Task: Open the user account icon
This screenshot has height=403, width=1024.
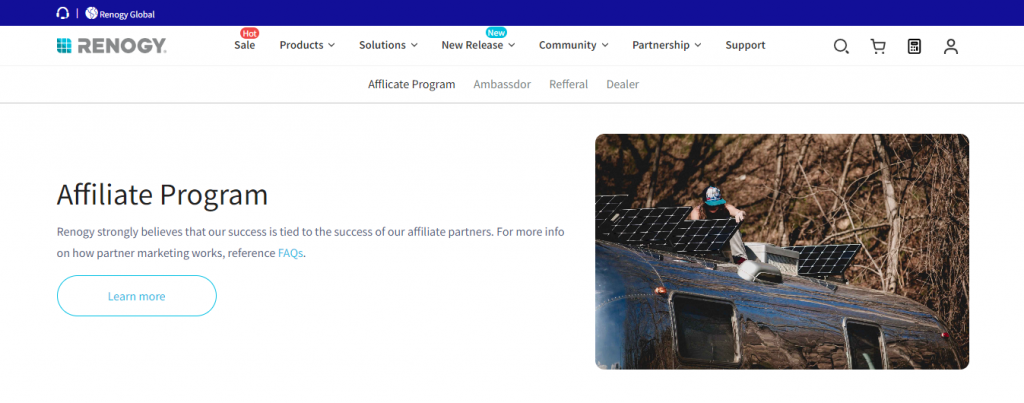Action: [951, 46]
